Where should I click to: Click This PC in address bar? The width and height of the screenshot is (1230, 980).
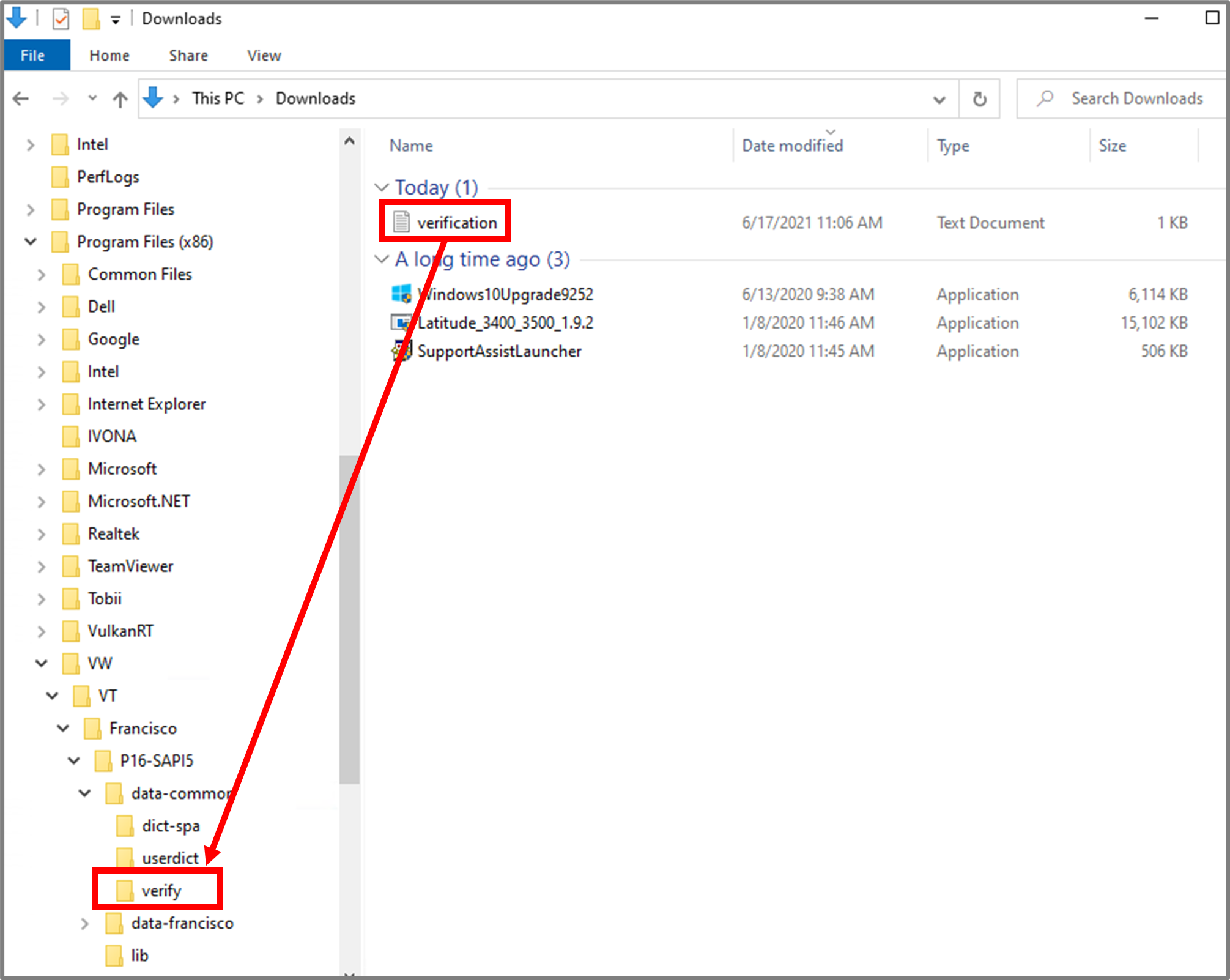click(x=218, y=98)
